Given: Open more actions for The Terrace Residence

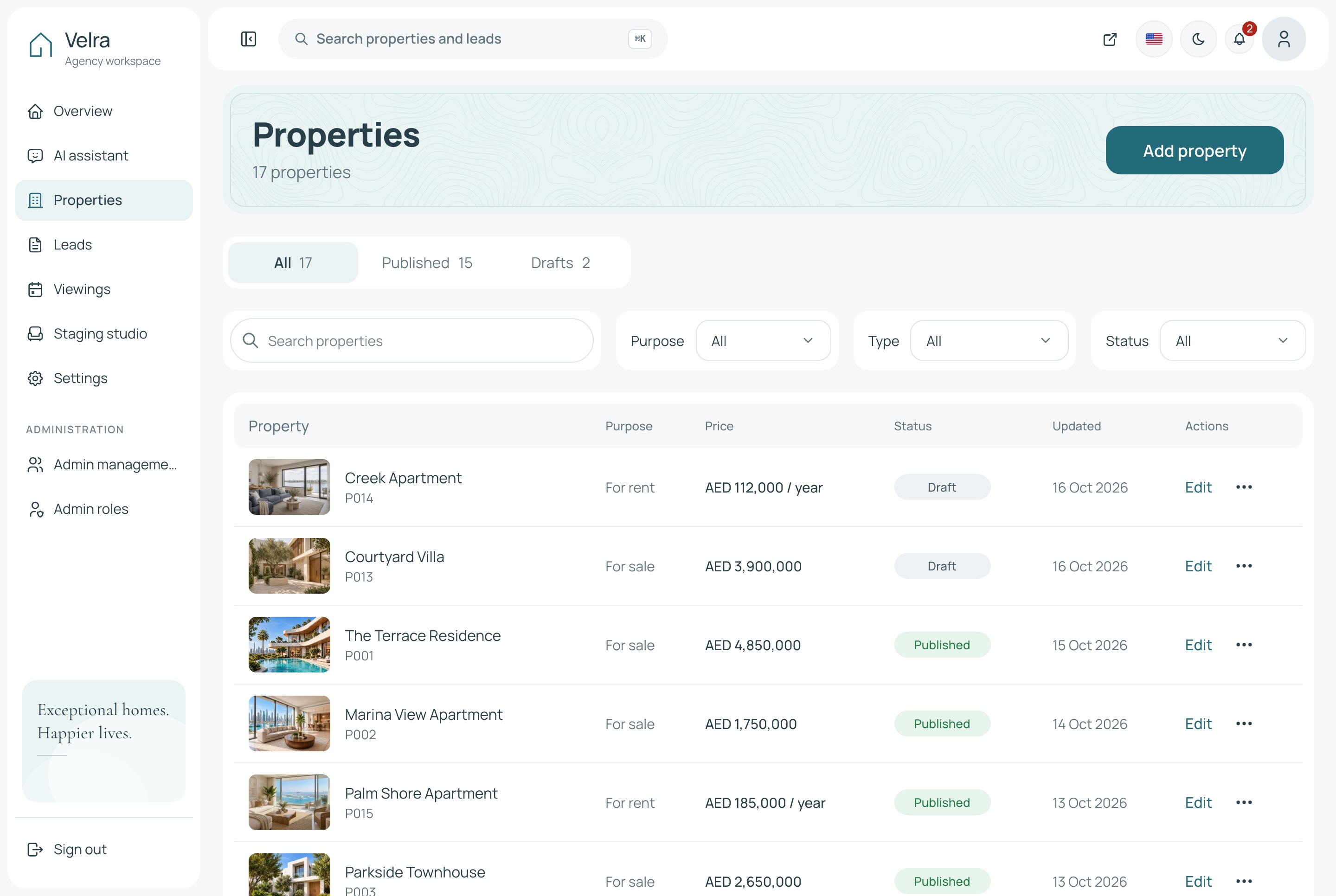Looking at the screenshot, I should coord(1244,645).
